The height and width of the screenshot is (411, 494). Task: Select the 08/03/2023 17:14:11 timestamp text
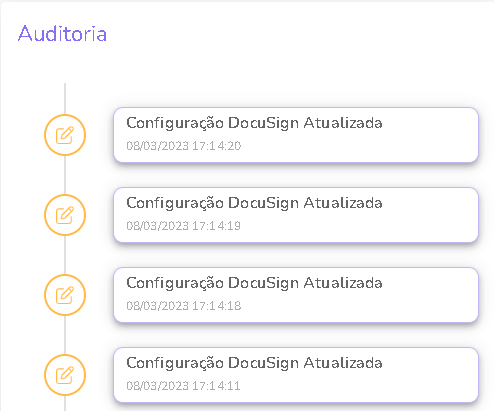pyautogui.click(x=183, y=386)
